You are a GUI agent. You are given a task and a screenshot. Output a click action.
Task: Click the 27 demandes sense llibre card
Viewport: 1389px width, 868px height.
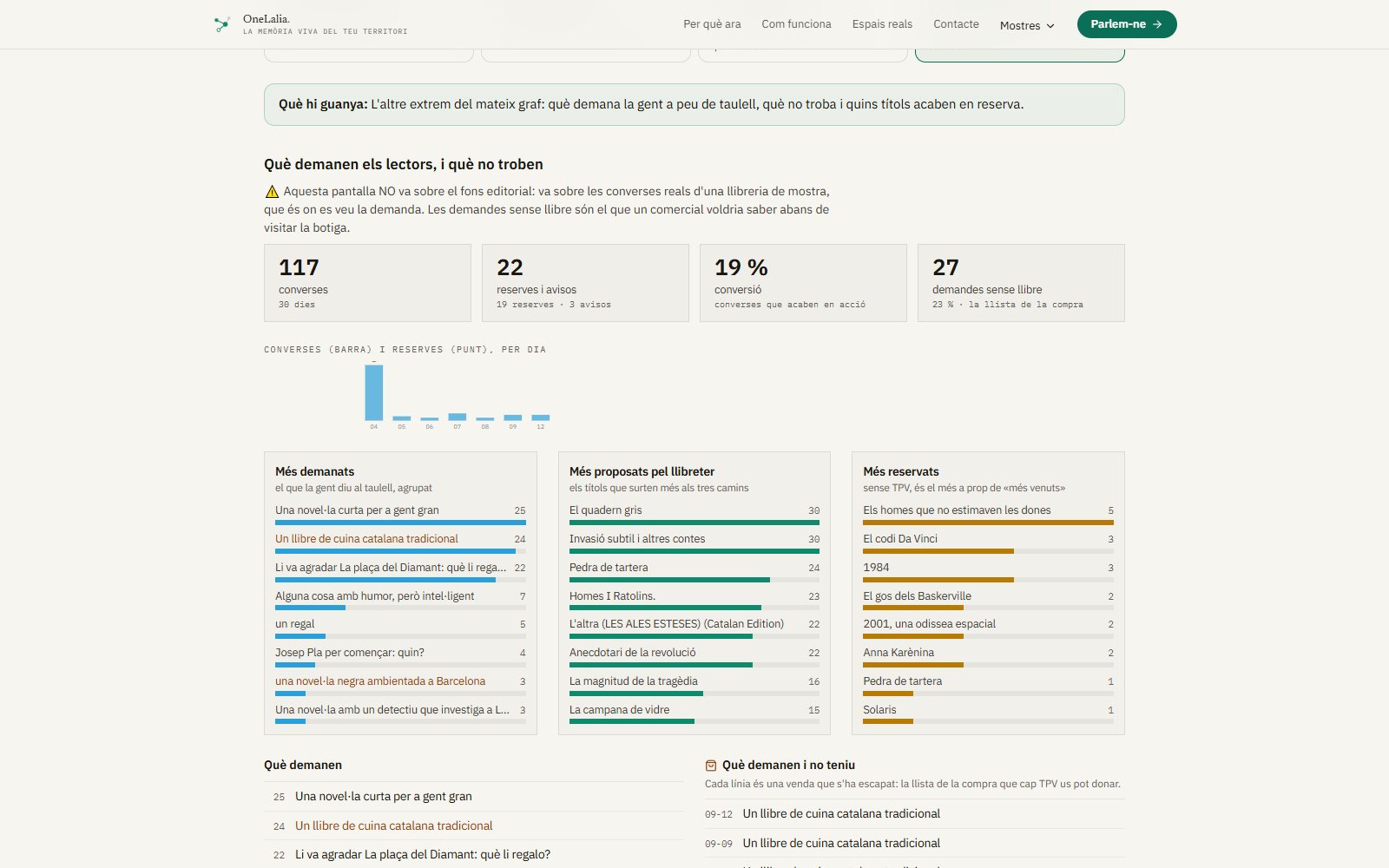coord(1021,283)
